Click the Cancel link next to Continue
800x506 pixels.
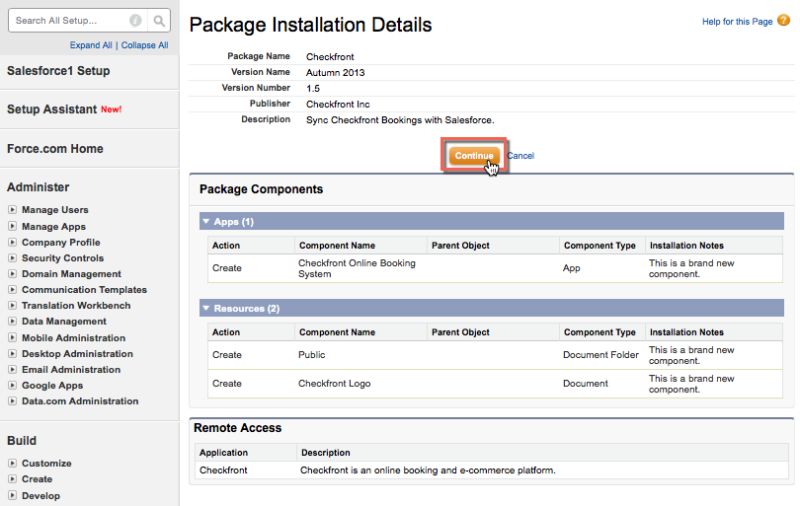(x=520, y=156)
